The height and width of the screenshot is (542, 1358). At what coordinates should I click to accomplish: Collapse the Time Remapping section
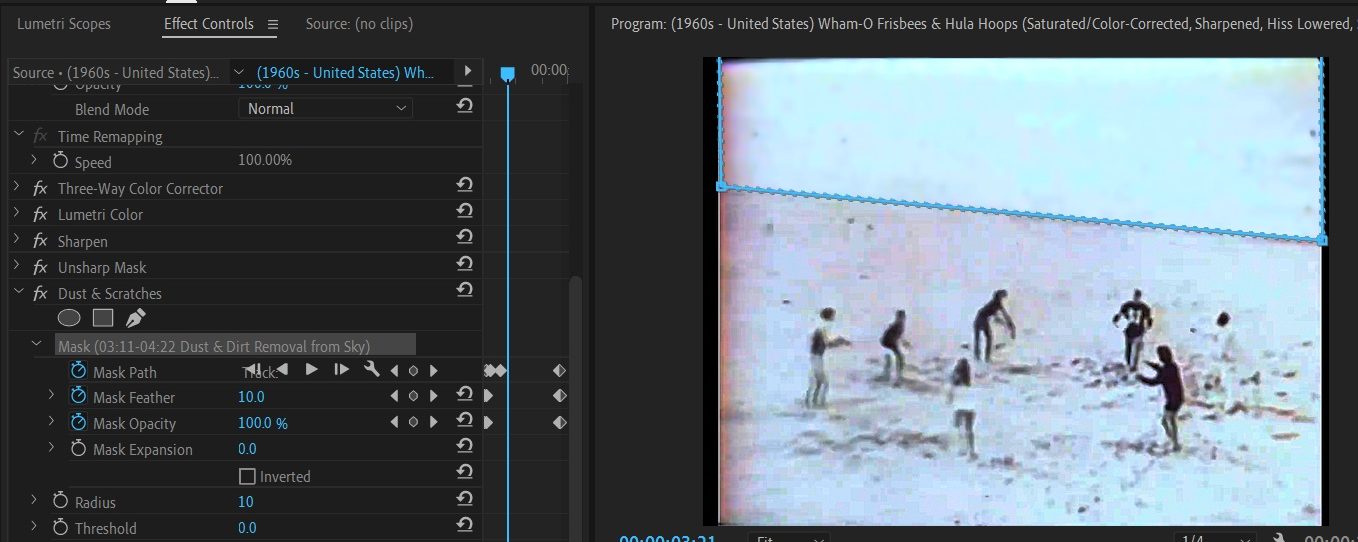[18, 136]
